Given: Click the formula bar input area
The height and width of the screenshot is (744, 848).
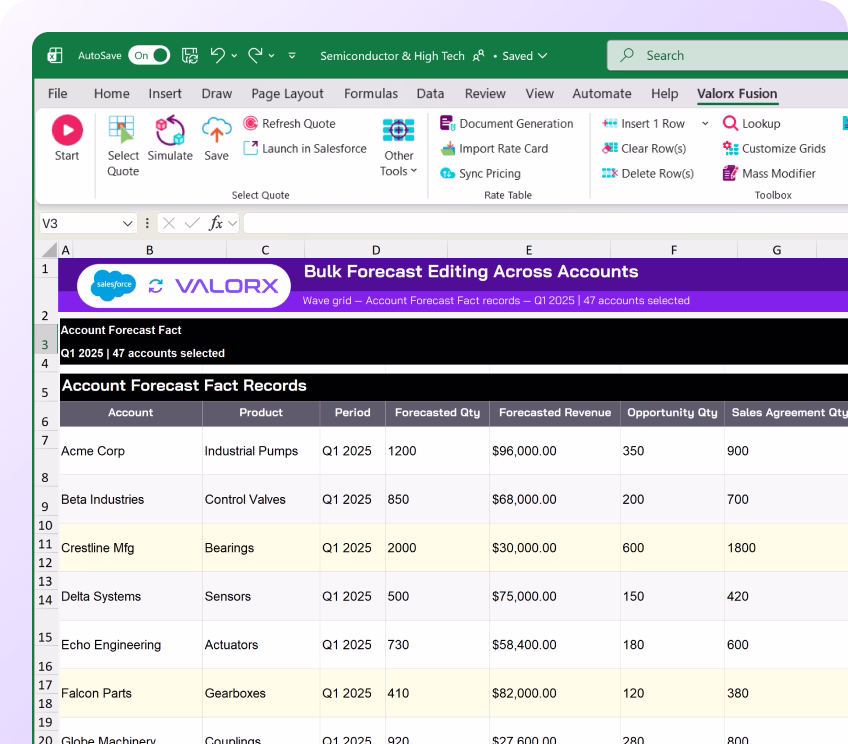Looking at the screenshot, I should coord(546,223).
